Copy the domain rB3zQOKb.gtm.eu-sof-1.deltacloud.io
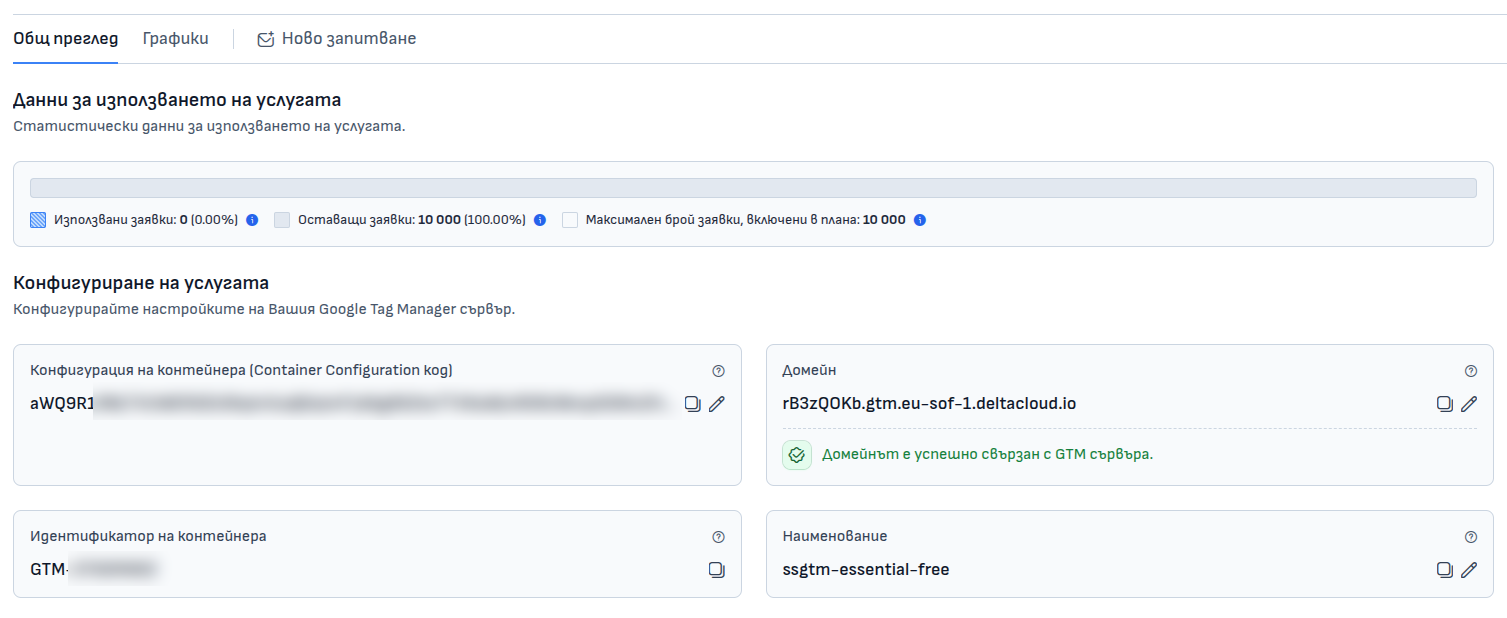Viewport: 1507px width, 618px height. [1444, 404]
